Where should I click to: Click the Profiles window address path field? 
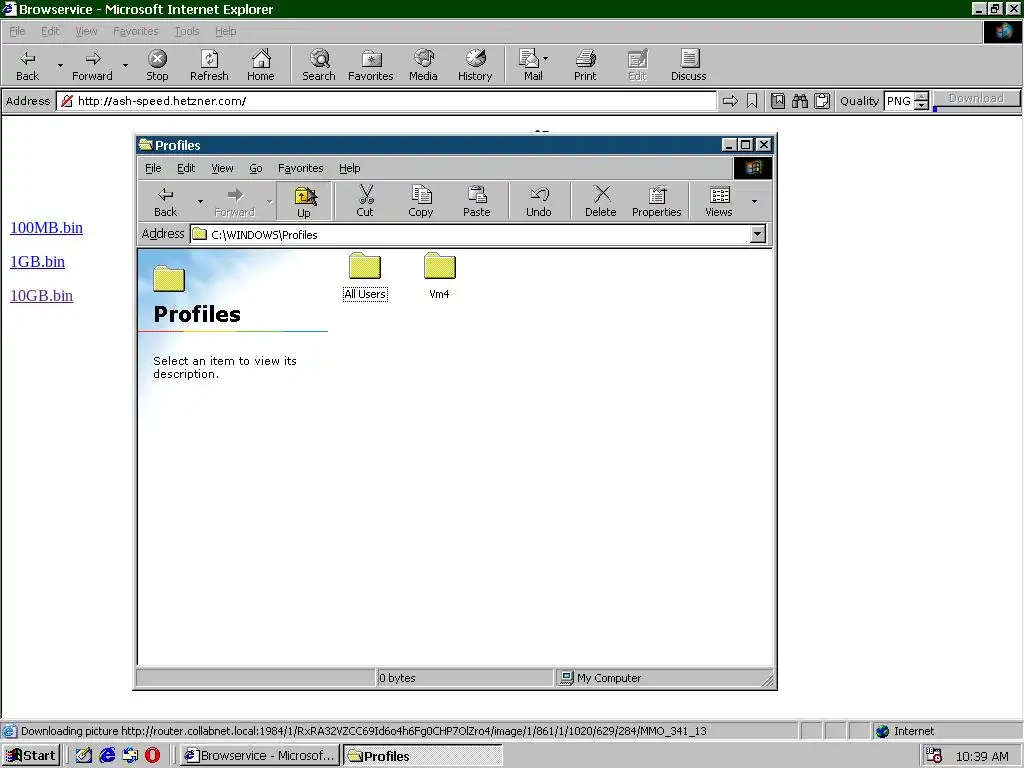(470, 234)
